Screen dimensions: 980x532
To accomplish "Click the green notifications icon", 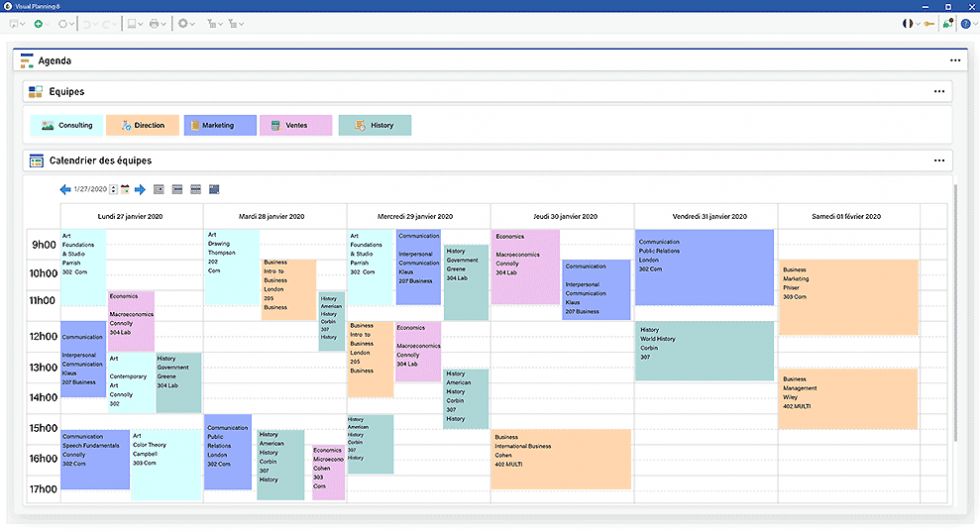I will tap(947, 23).
